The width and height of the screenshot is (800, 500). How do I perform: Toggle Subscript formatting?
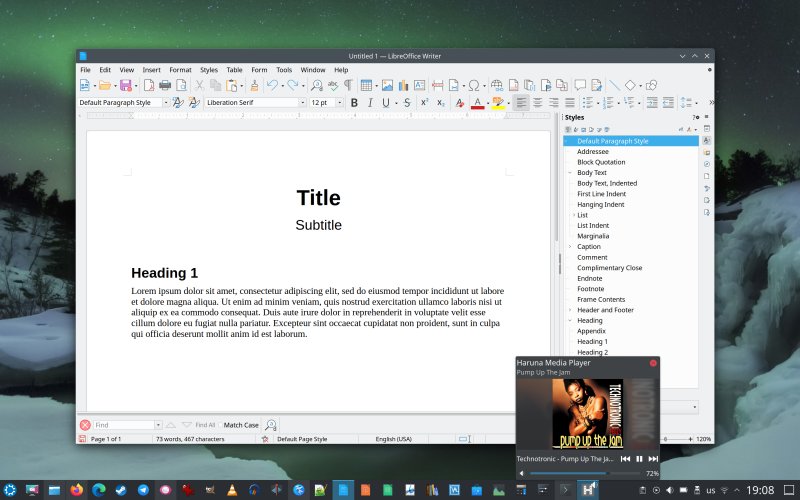coord(440,103)
